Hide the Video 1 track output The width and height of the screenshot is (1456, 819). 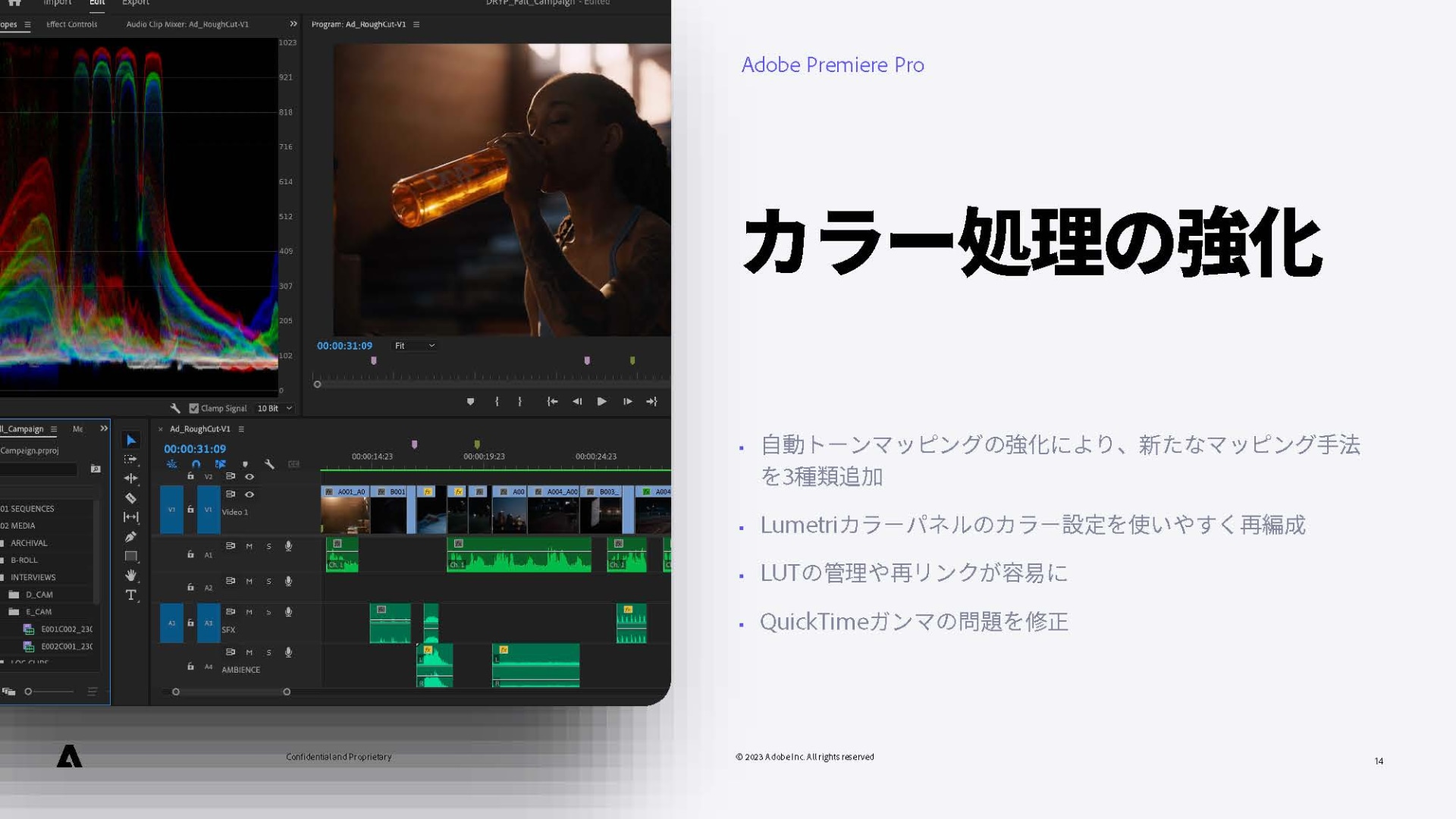[x=249, y=494]
